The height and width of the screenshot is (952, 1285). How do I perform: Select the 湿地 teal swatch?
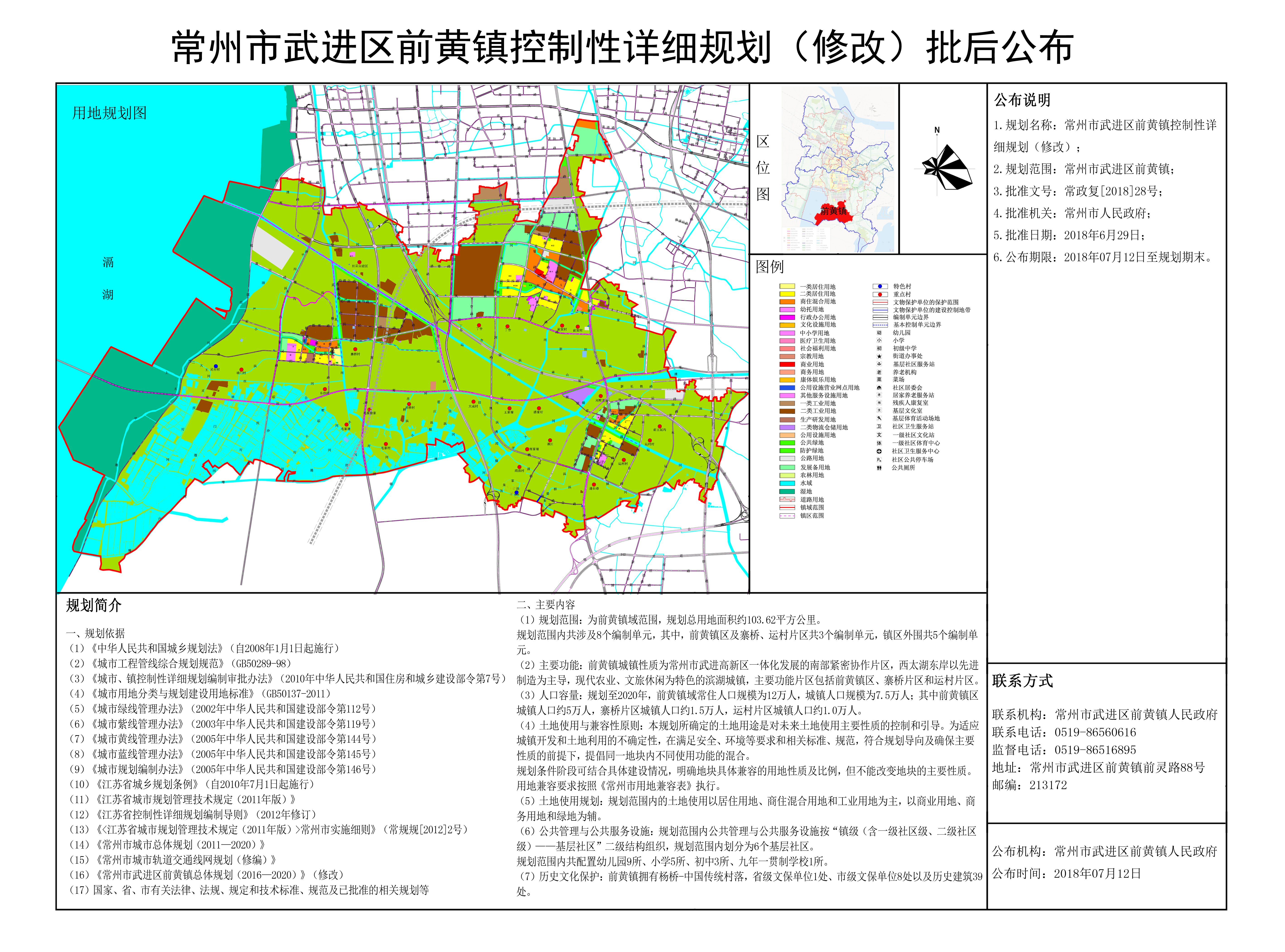click(787, 492)
